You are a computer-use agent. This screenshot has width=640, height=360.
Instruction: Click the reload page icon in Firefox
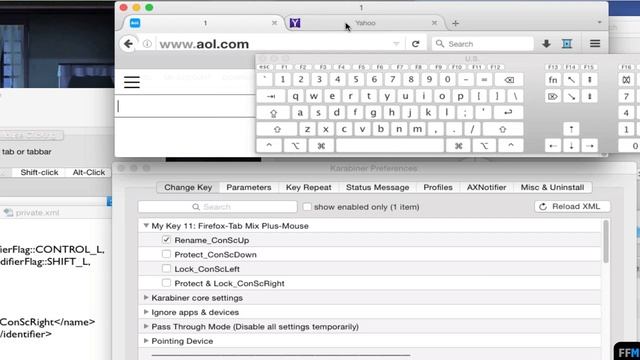coord(416,44)
